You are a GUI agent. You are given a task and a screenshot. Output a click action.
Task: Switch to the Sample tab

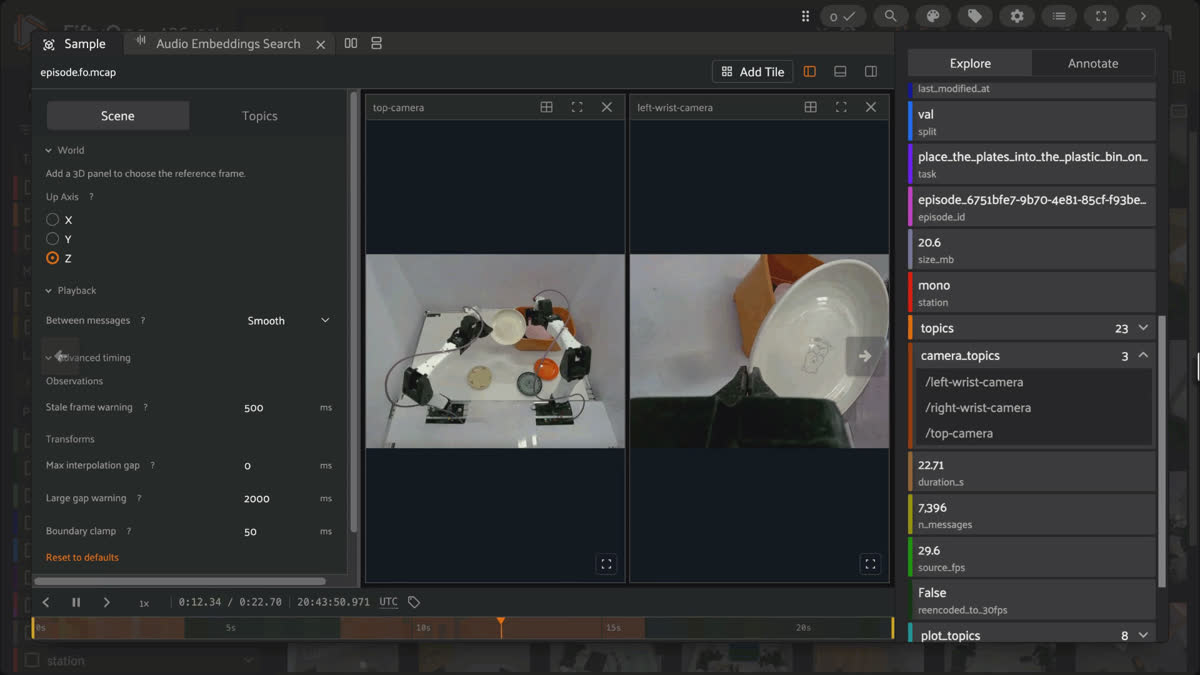(x=75, y=44)
